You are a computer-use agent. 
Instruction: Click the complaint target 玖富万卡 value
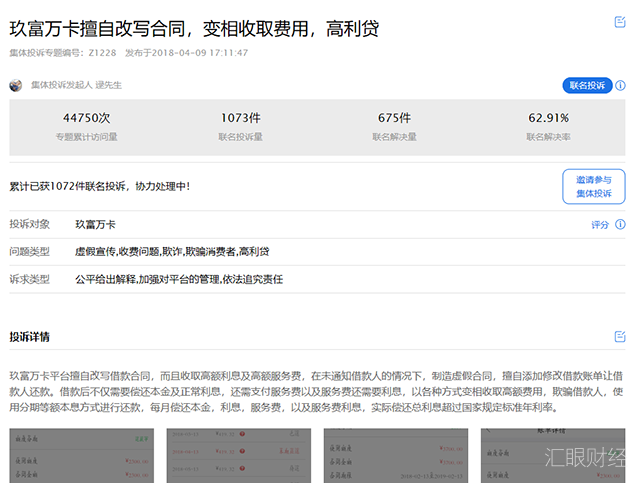click(96, 225)
